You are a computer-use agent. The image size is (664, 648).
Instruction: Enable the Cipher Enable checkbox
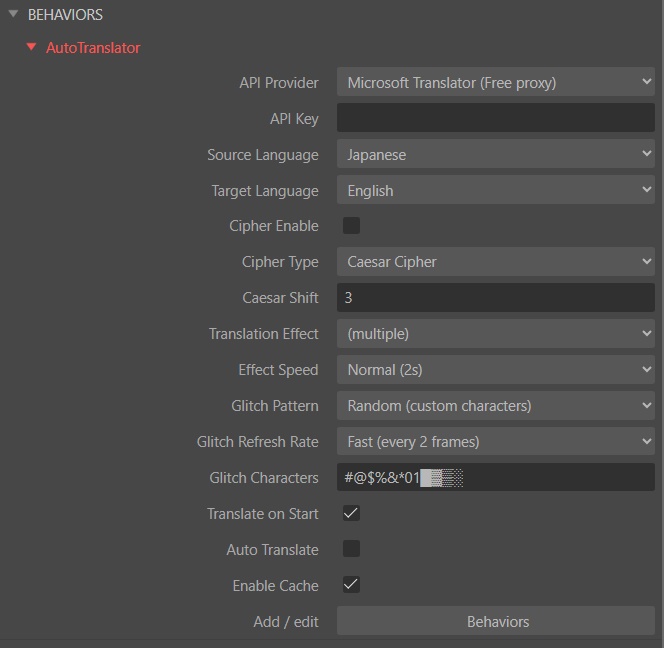coord(351,226)
